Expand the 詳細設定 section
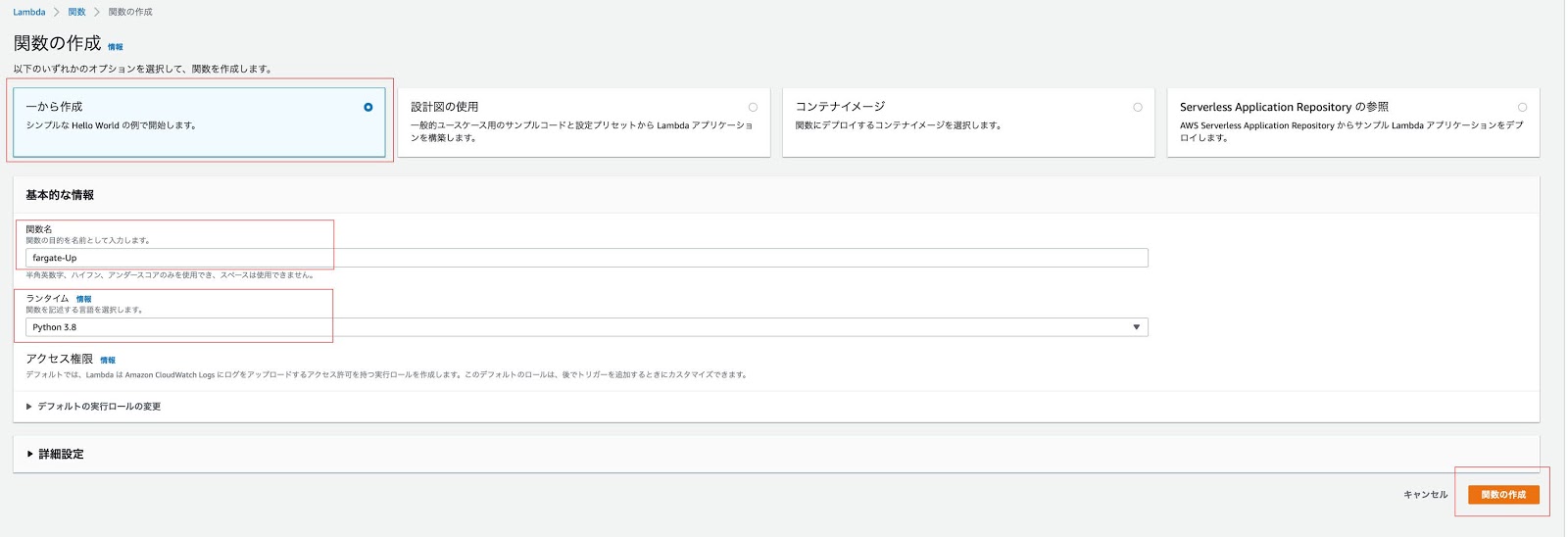 pos(61,455)
